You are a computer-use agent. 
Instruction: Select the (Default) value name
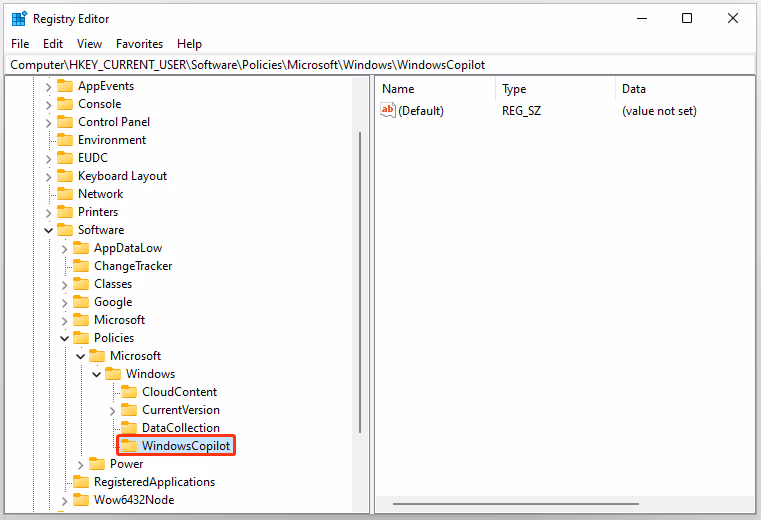(x=421, y=111)
